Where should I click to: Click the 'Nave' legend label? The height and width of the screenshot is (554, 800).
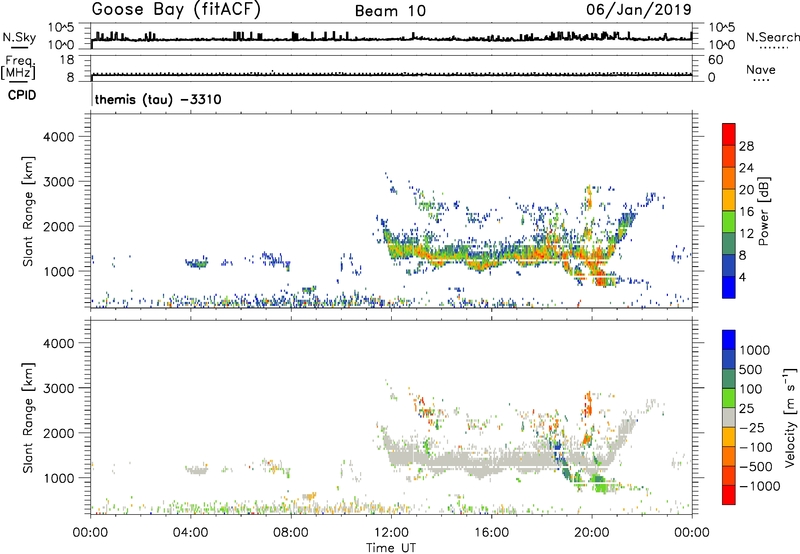pos(761,69)
